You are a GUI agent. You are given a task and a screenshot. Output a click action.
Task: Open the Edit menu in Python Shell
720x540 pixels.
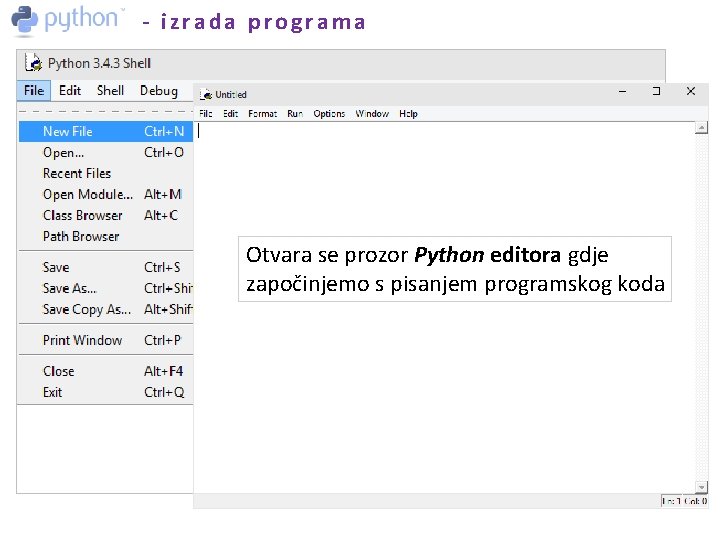tap(70, 90)
